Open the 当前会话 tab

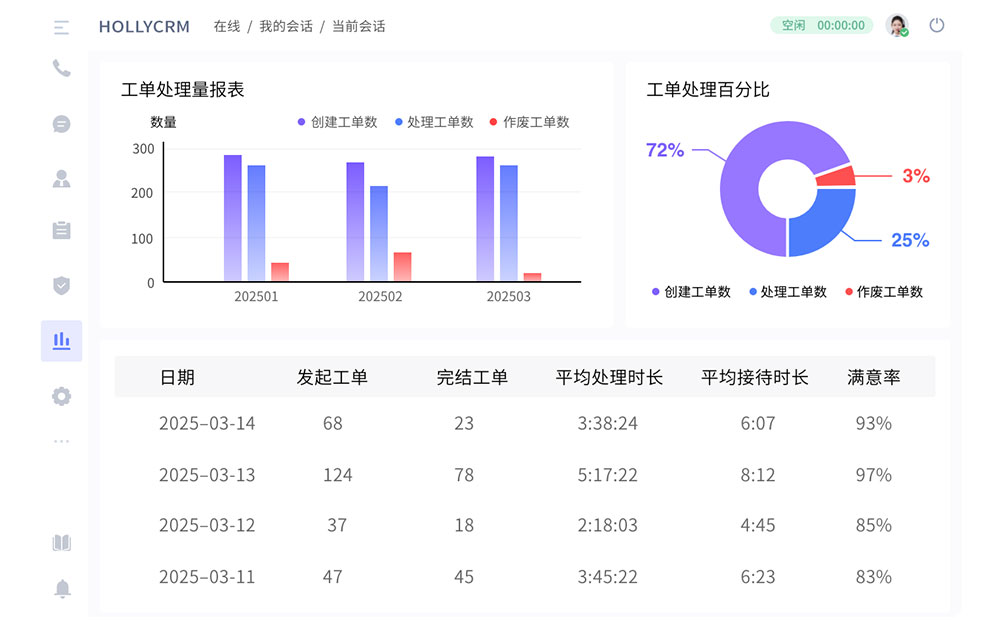[358, 26]
